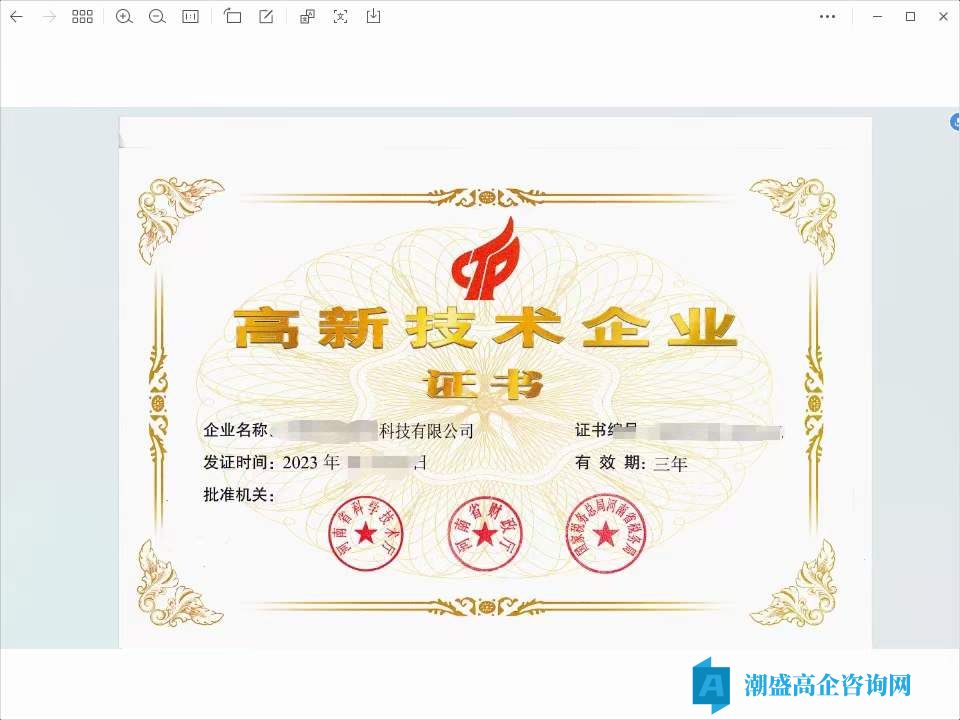This screenshot has width=960, height=720.
Task: Open thumbnail grid view
Action: 82,17
